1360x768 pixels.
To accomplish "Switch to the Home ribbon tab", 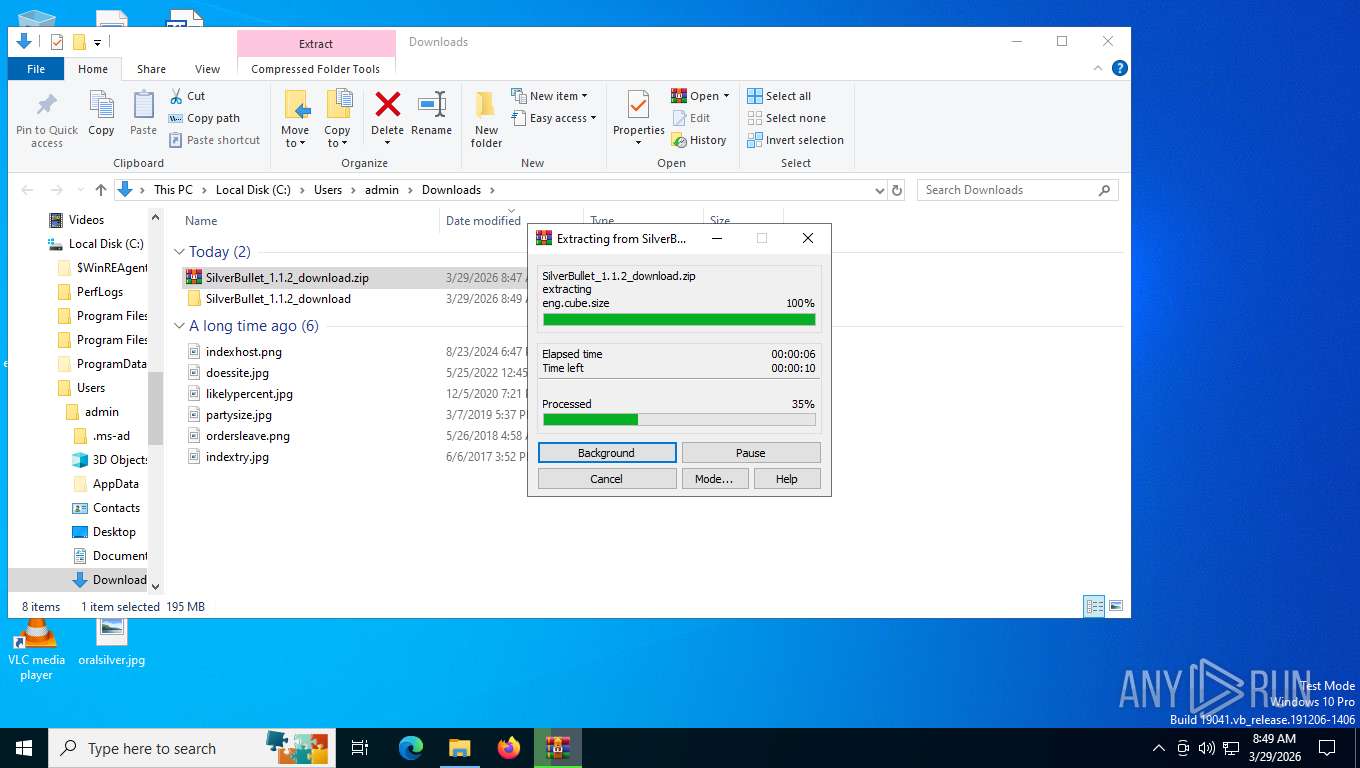I will 93,69.
